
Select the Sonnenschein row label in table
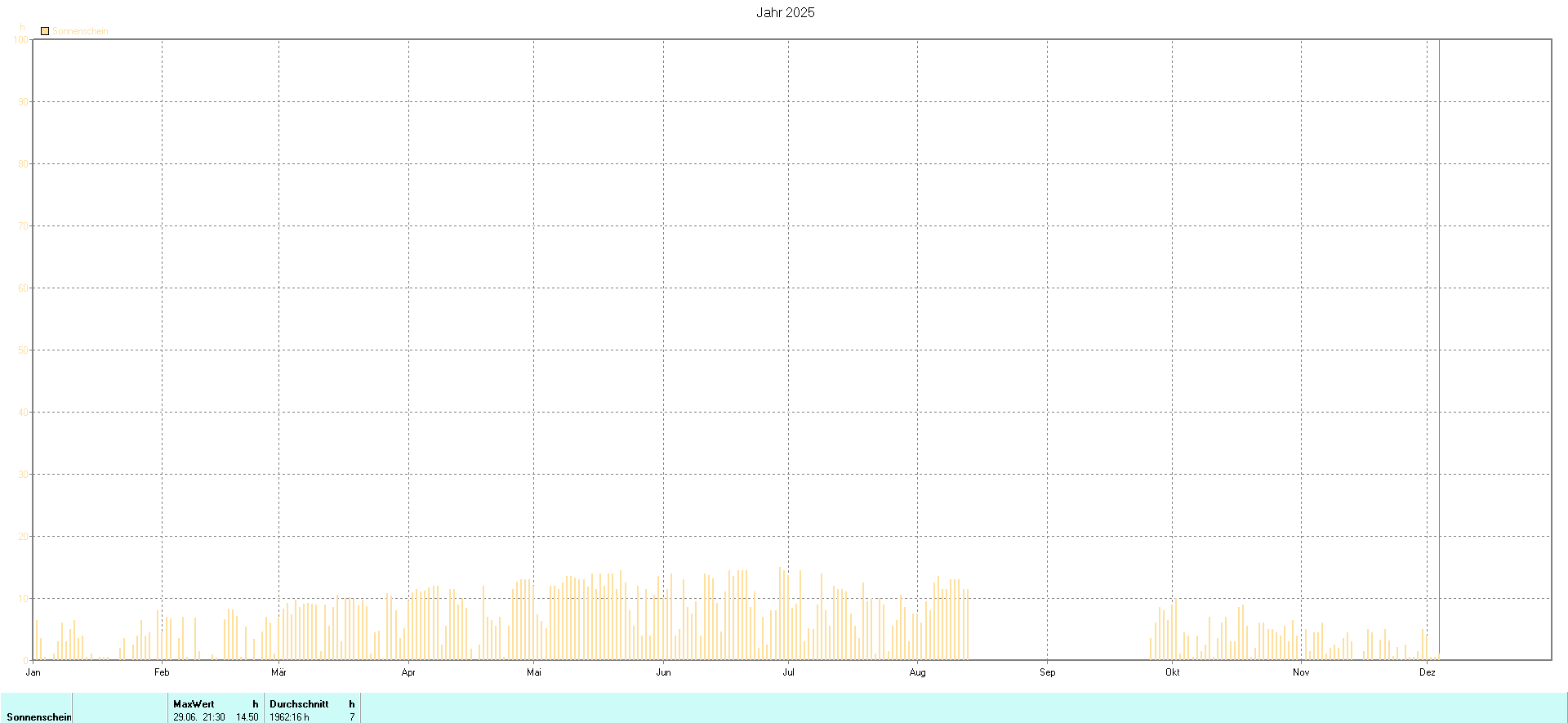(38, 716)
